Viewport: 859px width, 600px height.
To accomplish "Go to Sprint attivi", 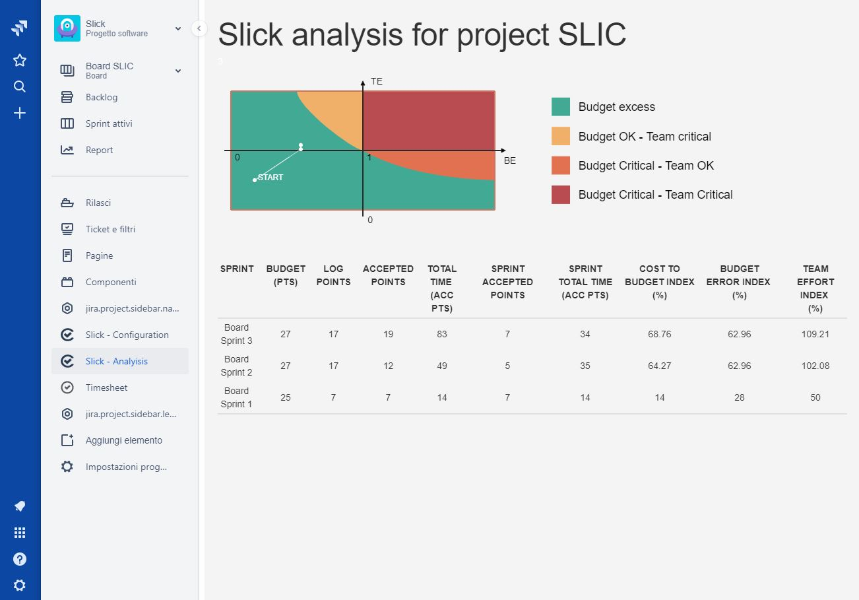I will click(108, 124).
